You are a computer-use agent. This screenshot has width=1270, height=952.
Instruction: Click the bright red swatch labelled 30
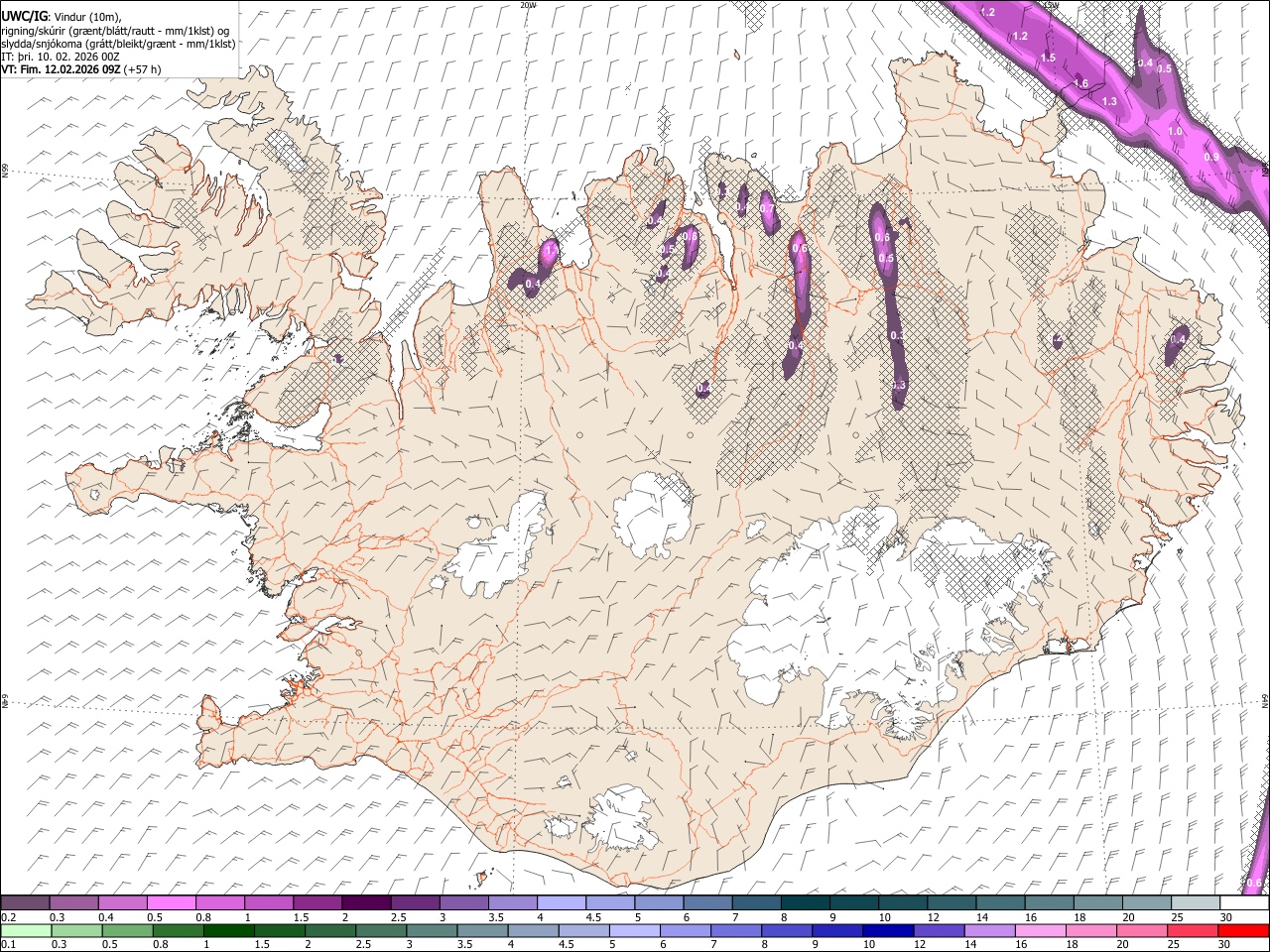coord(1243,930)
